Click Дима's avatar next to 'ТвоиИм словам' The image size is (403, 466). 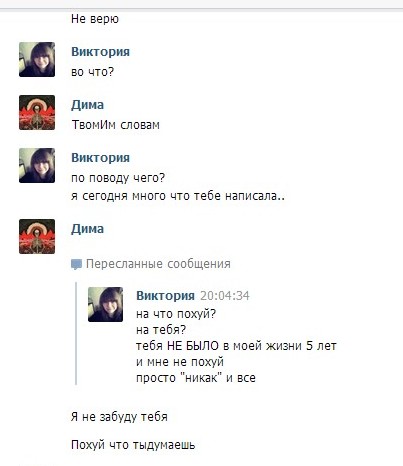37,113
